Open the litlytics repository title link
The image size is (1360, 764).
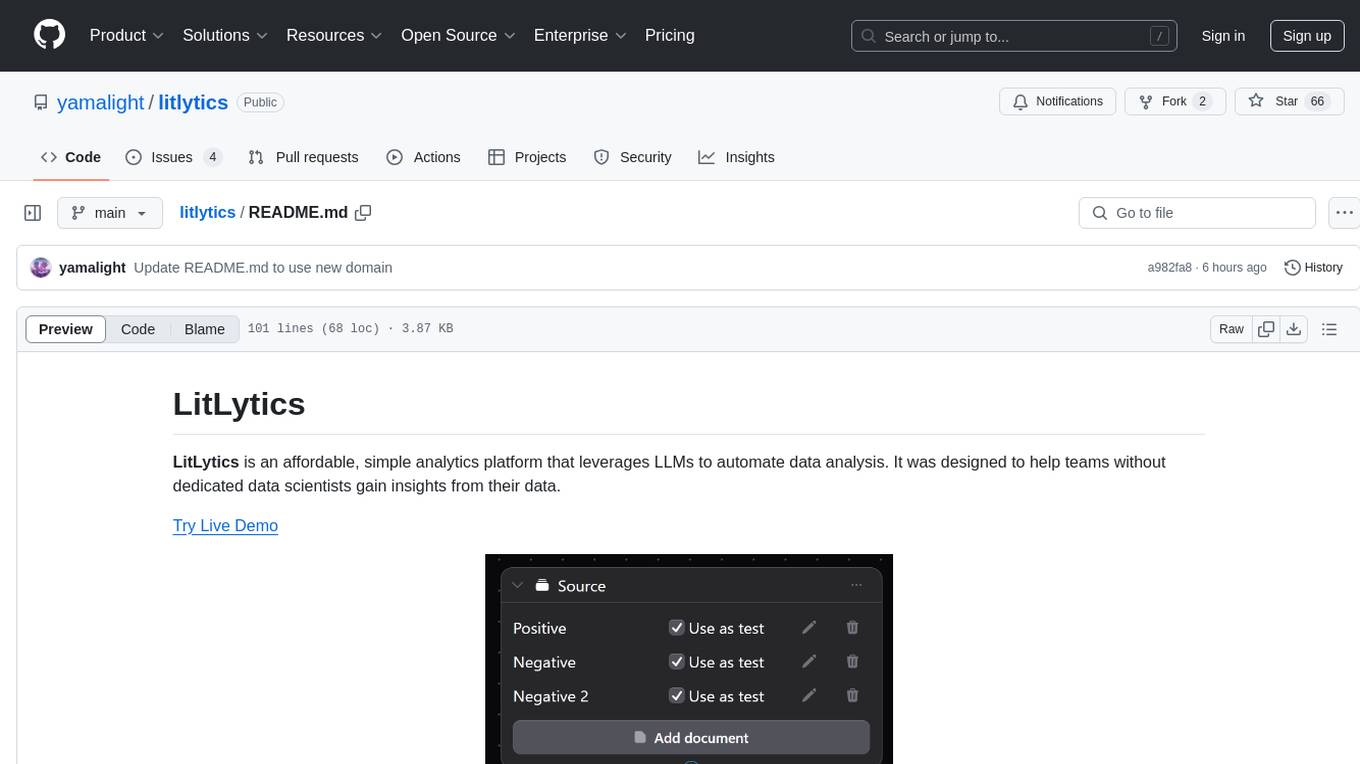(x=193, y=102)
